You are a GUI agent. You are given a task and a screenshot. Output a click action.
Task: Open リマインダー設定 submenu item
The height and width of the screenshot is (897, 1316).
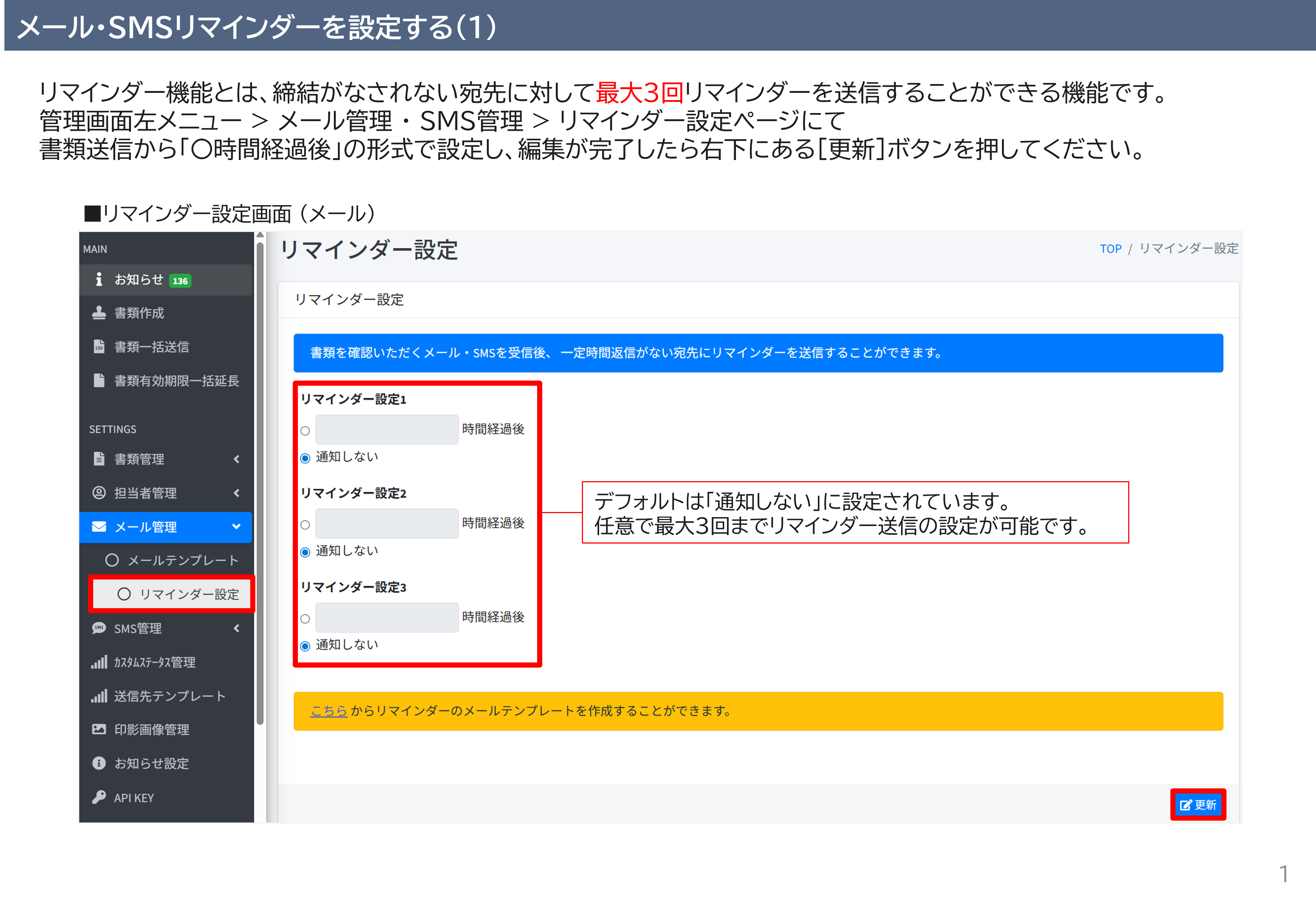[x=189, y=594]
